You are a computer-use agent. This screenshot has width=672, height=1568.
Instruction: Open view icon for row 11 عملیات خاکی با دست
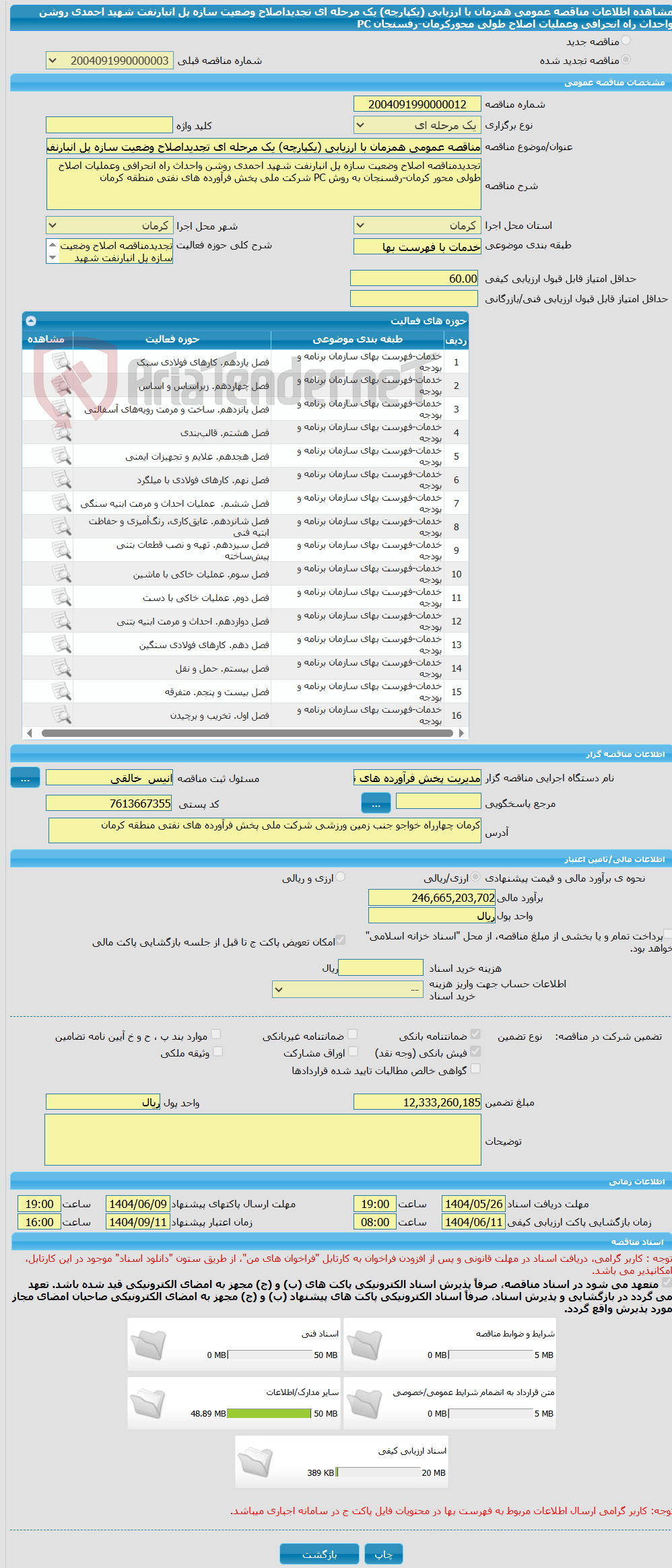point(61,598)
